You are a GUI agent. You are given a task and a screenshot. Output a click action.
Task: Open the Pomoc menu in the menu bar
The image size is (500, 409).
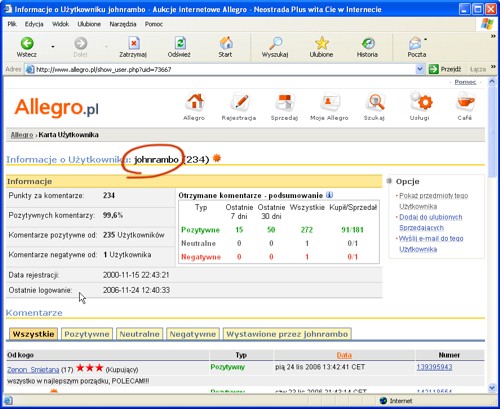pos(154,24)
